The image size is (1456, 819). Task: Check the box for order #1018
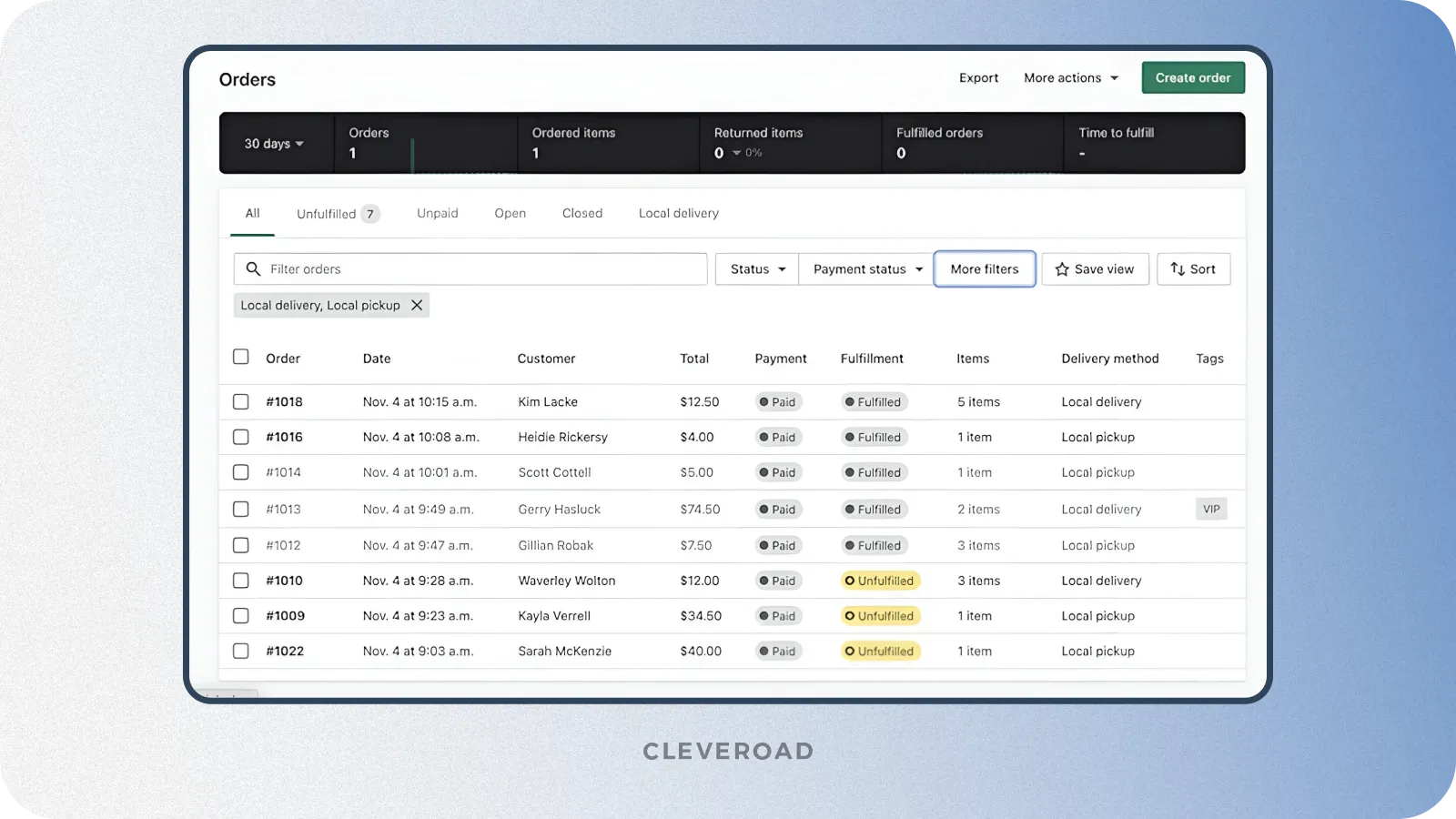pos(241,401)
